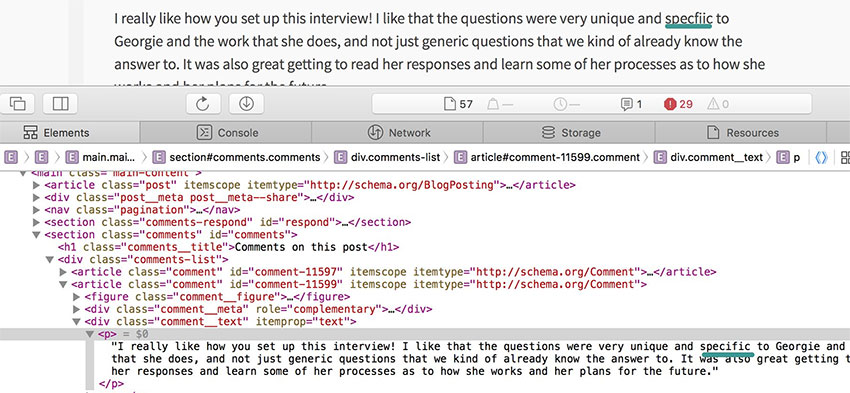Click the "Comments on this post" heading text

click(x=301, y=247)
